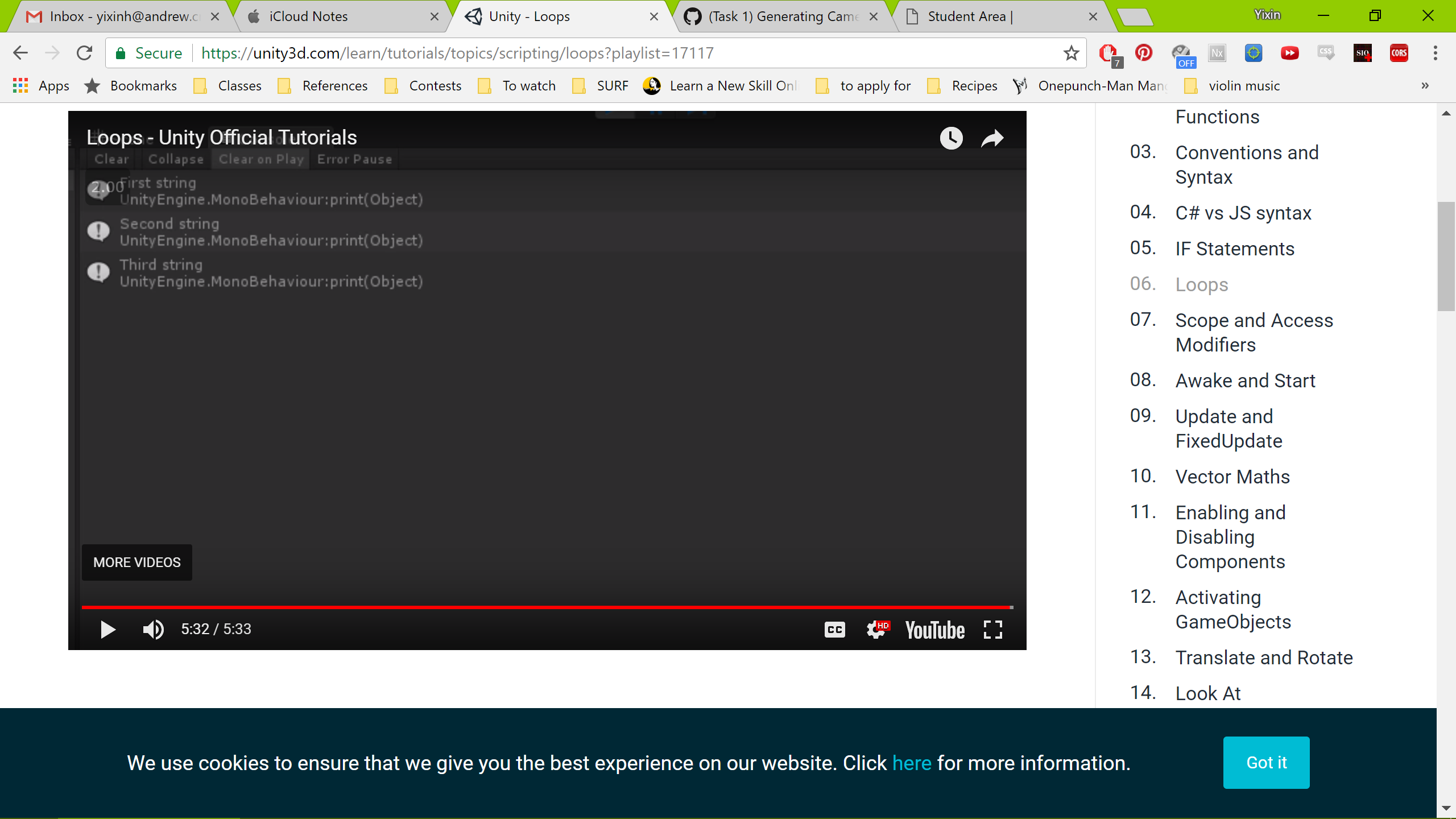
Task: Open the Contests bookmark folder
Action: click(x=423, y=86)
